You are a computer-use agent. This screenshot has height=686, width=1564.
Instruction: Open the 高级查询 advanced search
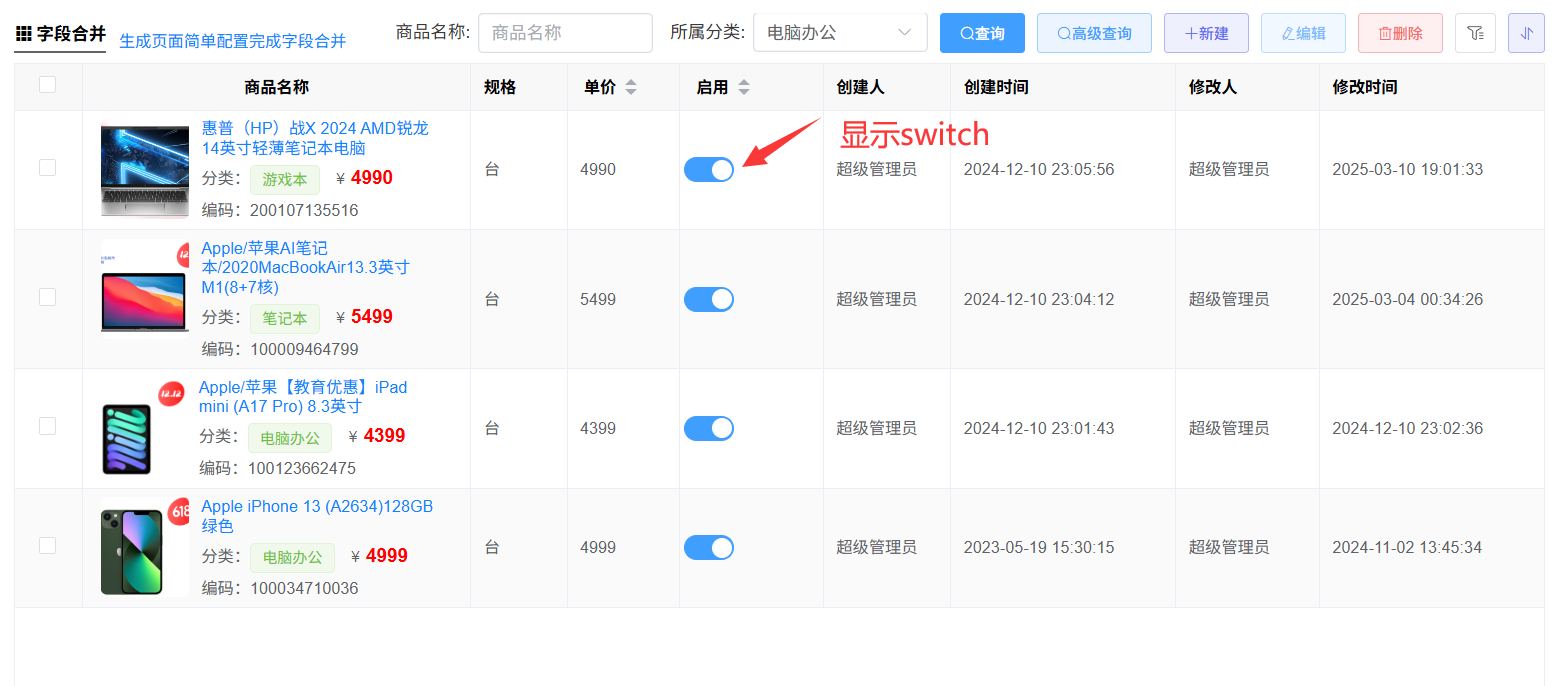pos(1094,33)
